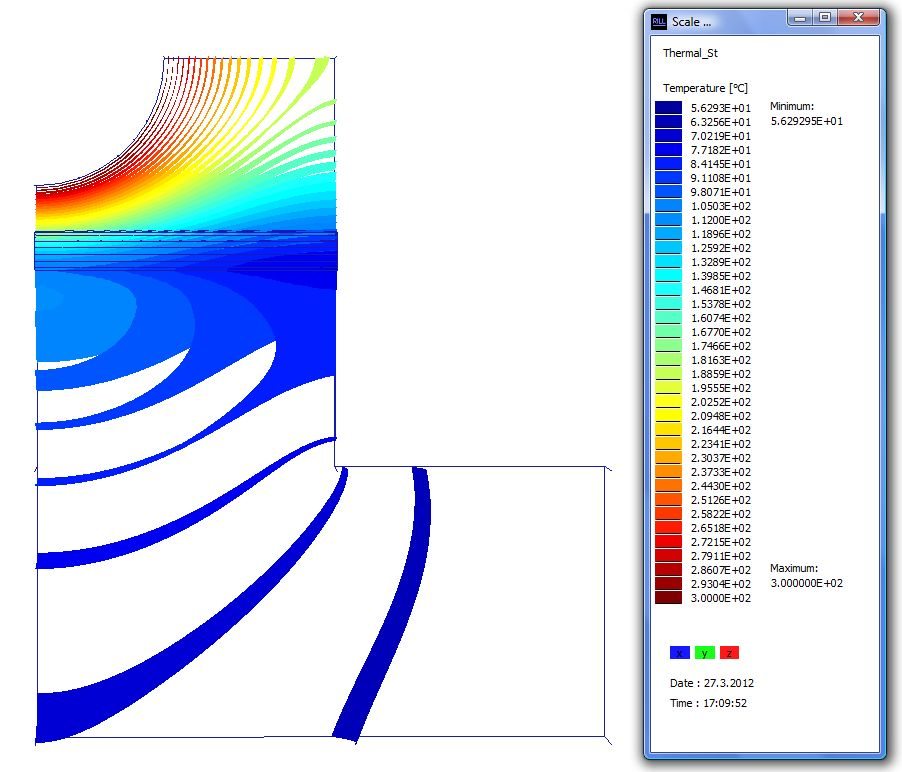Click the Thermal_St label
902x772 pixels.
click(x=690, y=53)
